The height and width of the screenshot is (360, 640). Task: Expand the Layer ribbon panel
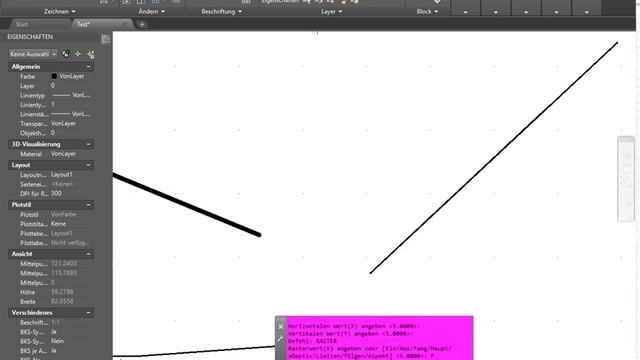pos(331,11)
